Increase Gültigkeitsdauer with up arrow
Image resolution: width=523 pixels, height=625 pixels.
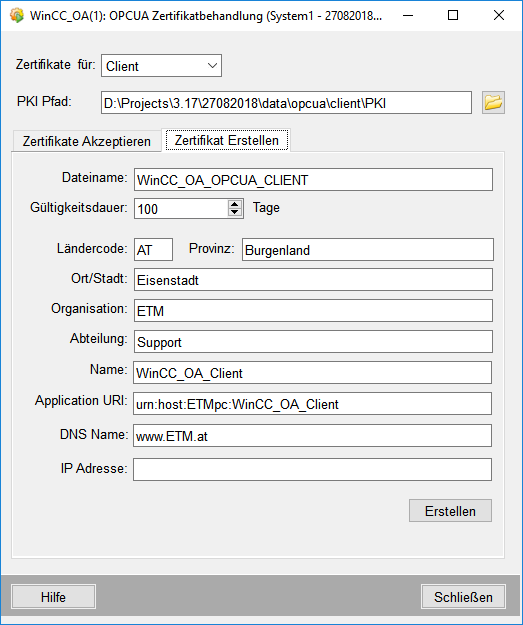click(235, 204)
